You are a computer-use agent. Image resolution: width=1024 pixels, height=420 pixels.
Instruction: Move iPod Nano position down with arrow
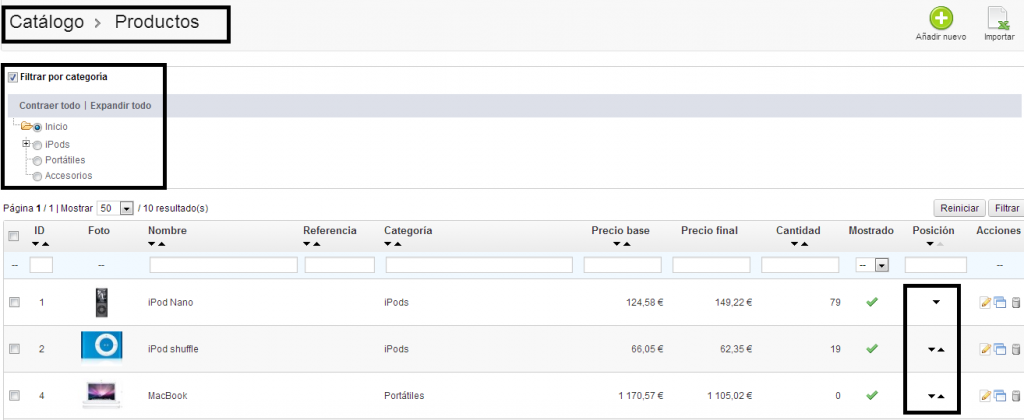[x=936, y=302]
